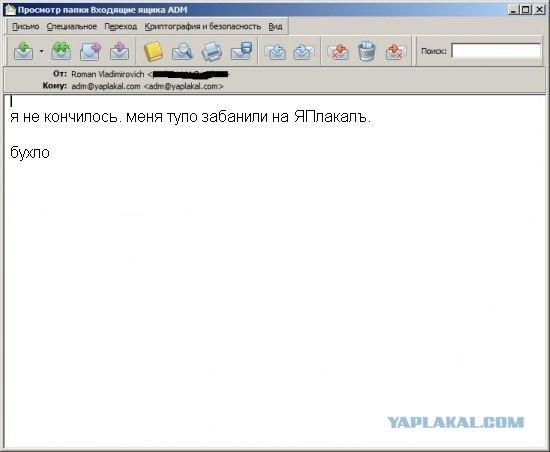Click the envelope with right-arrow and red X icon
The height and width of the screenshot is (452, 550).
click(x=396, y=52)
